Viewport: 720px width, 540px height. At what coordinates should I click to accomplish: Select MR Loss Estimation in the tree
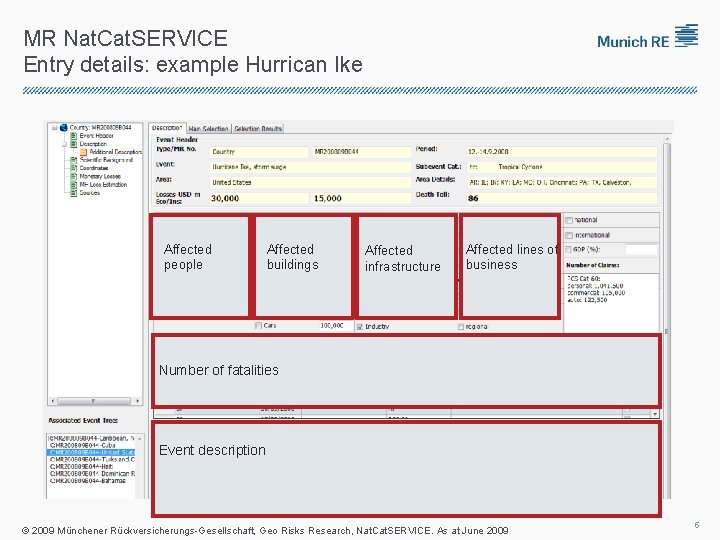click(x=103, y=185)
